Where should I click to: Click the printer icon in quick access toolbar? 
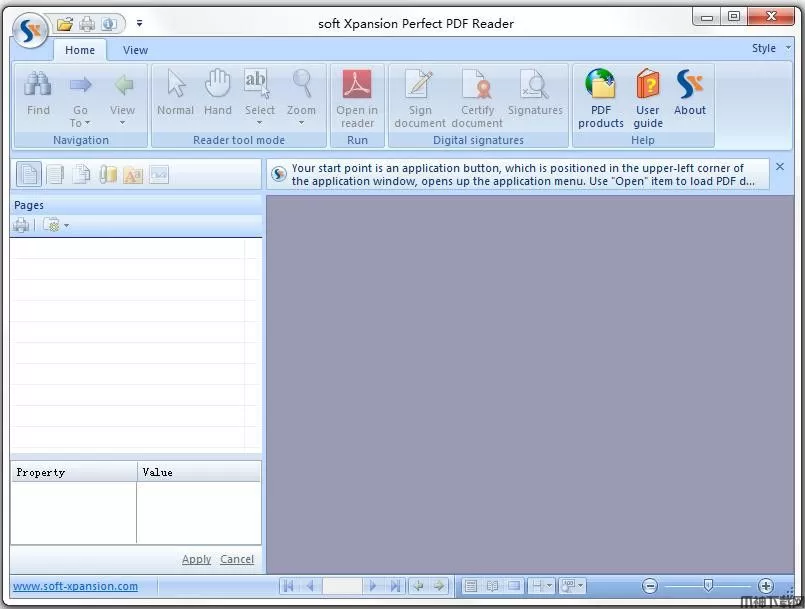click(x=87, y=24)
